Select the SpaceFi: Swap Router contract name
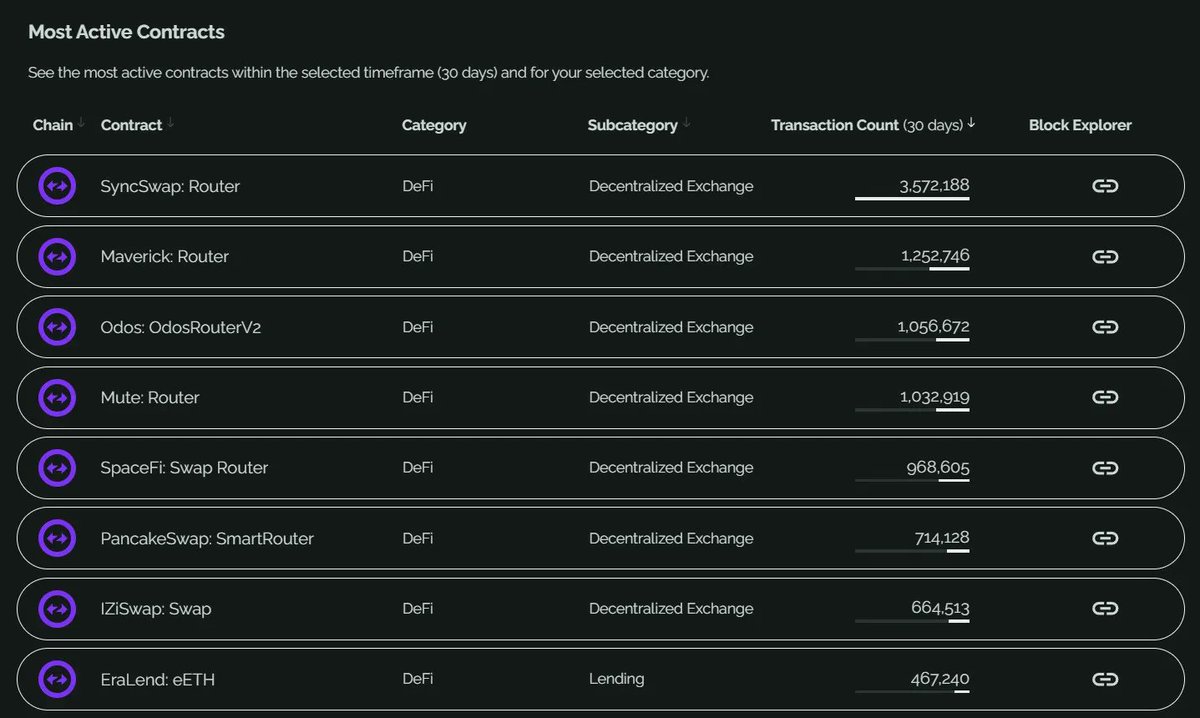 [184, 468]
